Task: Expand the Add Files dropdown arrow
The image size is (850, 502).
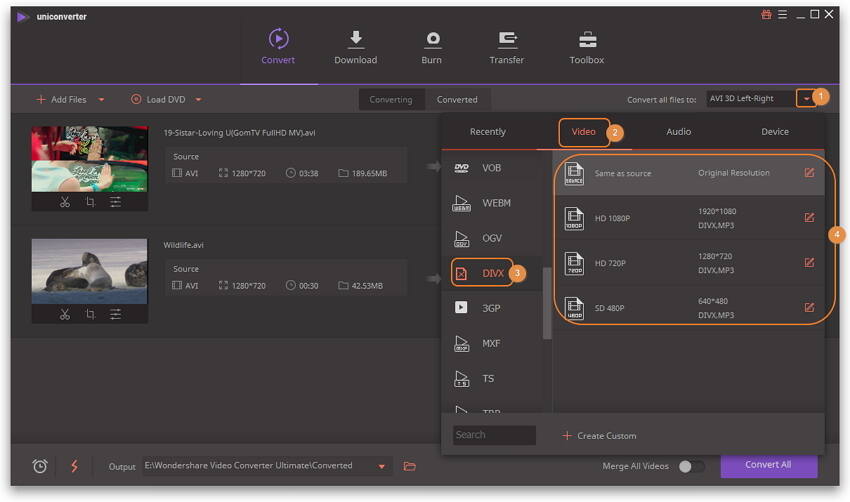Action: click(101, 100)
